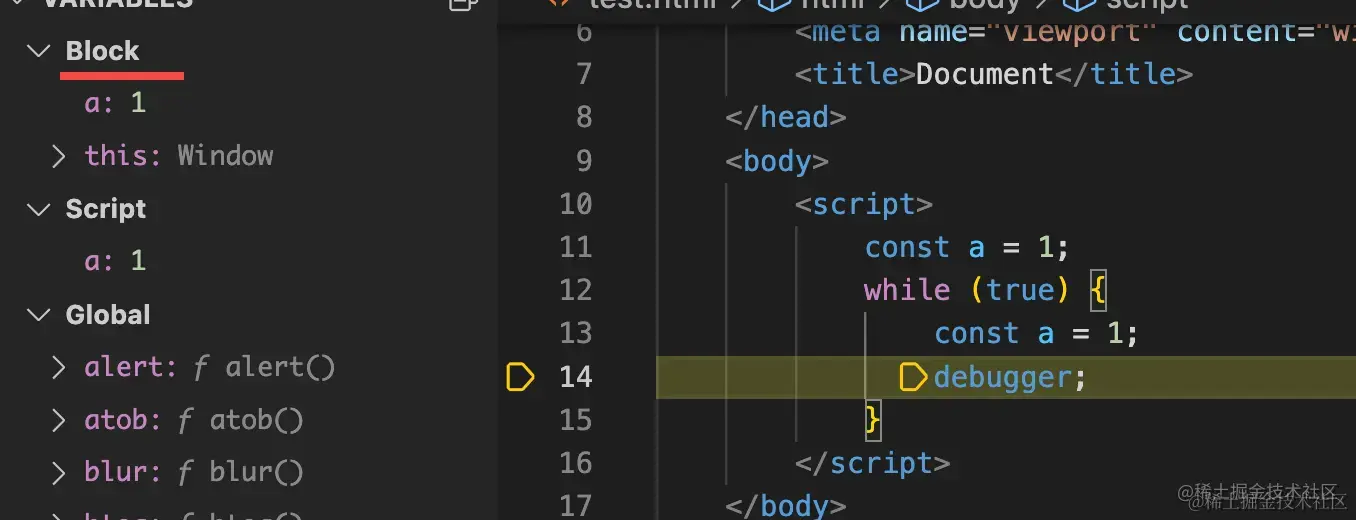Select the Script scope label
Screen dimensions: 1356x520
pyautogui.click(x=106, y=209)
